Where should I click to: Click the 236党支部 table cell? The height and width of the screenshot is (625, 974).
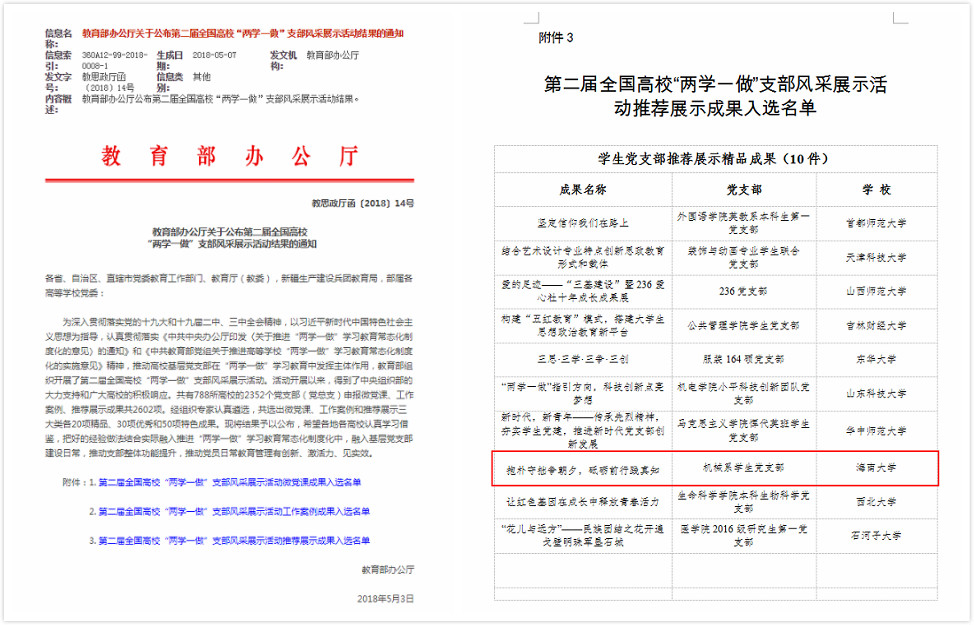click(x=743, y=291)
